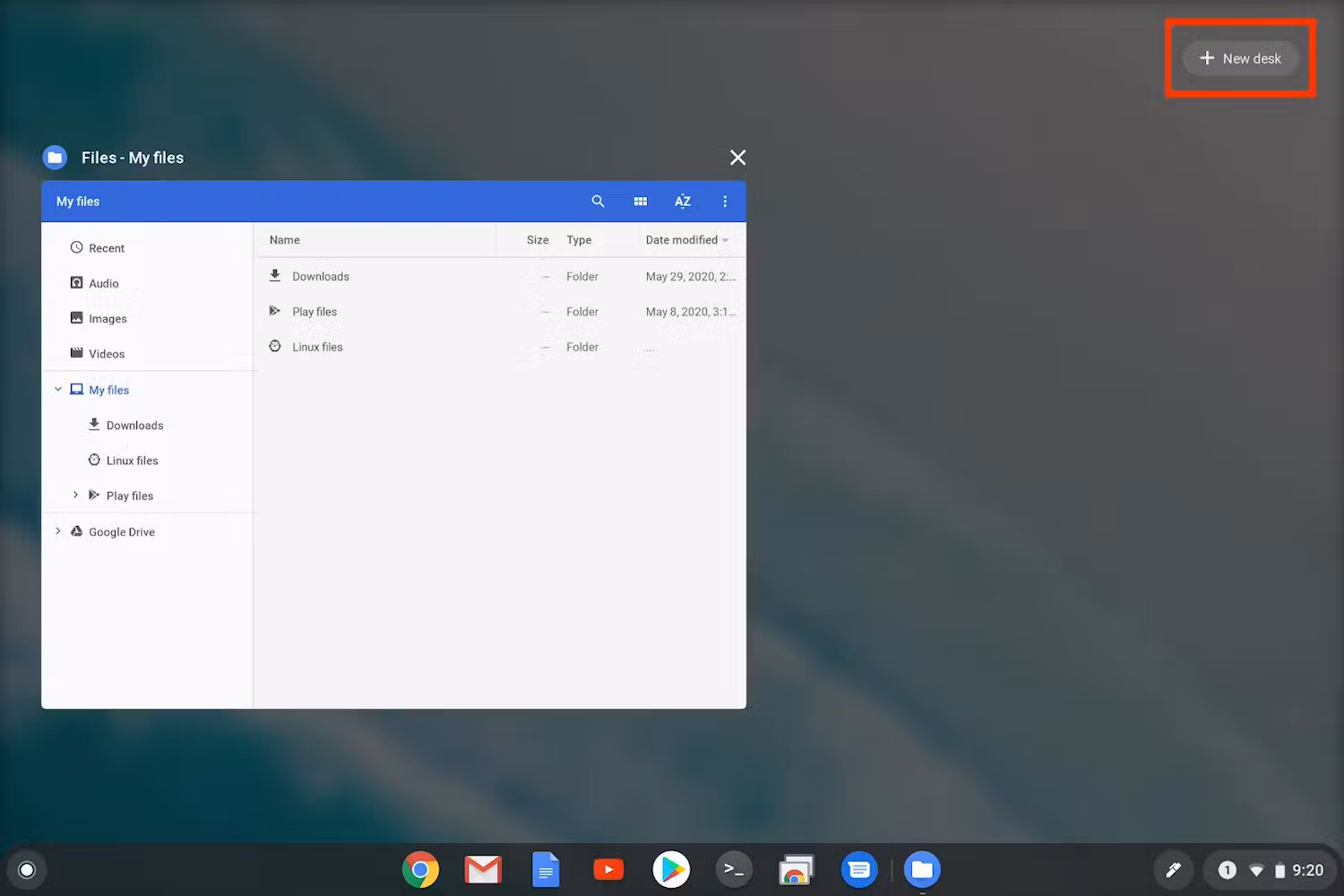Select the My files title bar tab
Screen dimensions: 1344x896
tap(77, 201)
